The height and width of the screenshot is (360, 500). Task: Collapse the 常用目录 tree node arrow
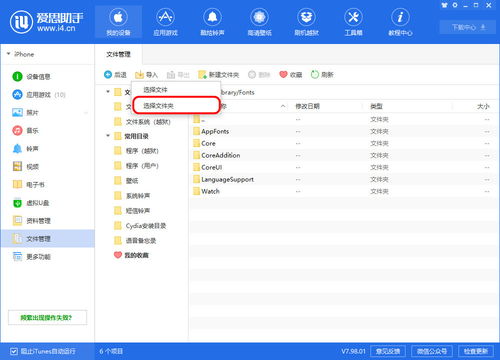[108, 136]
